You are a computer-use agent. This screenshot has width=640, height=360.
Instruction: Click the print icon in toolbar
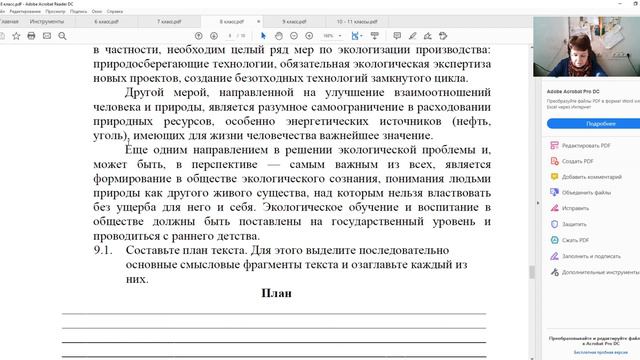click(31, 36)
